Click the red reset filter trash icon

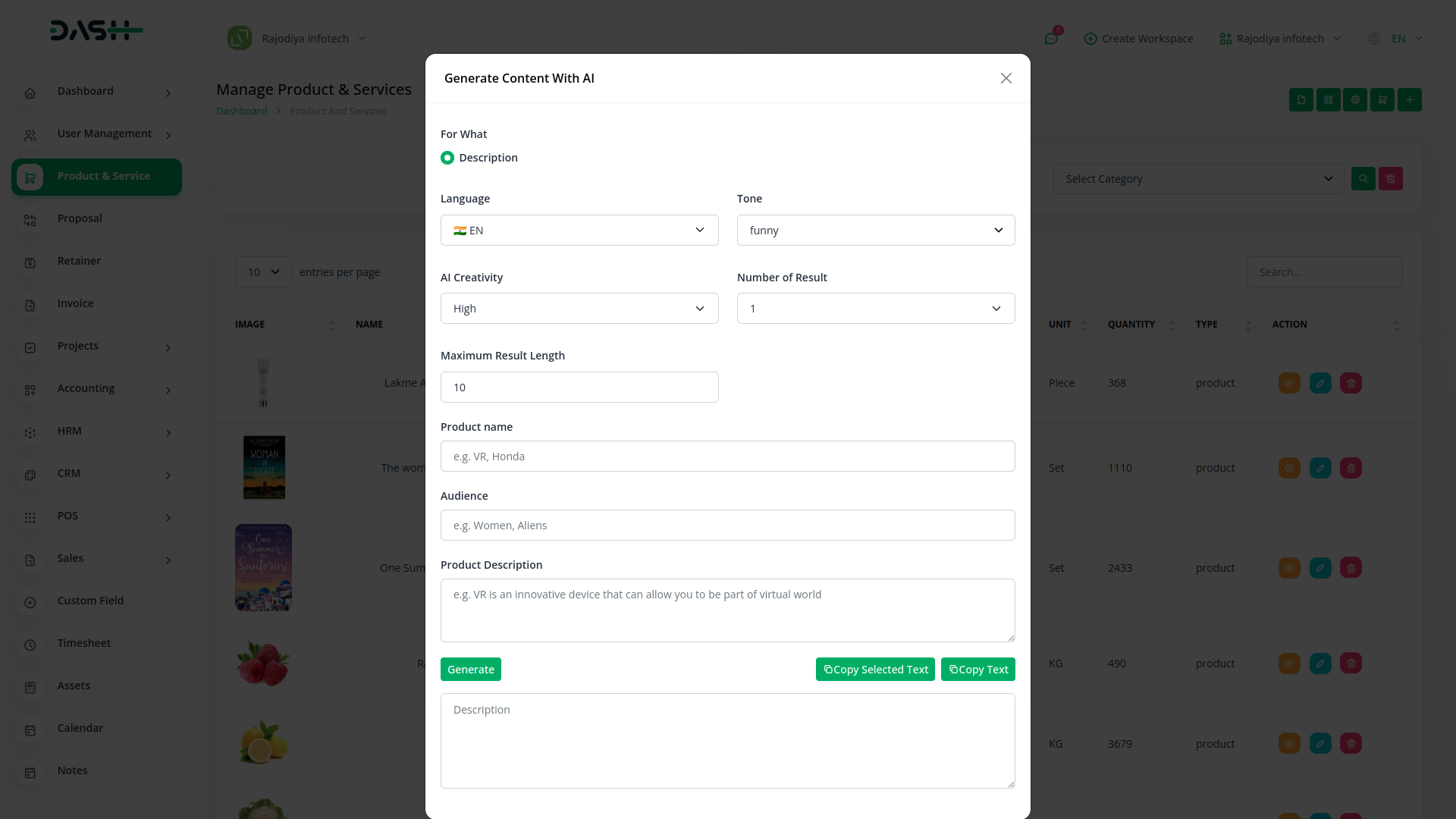pos(1390,179)
